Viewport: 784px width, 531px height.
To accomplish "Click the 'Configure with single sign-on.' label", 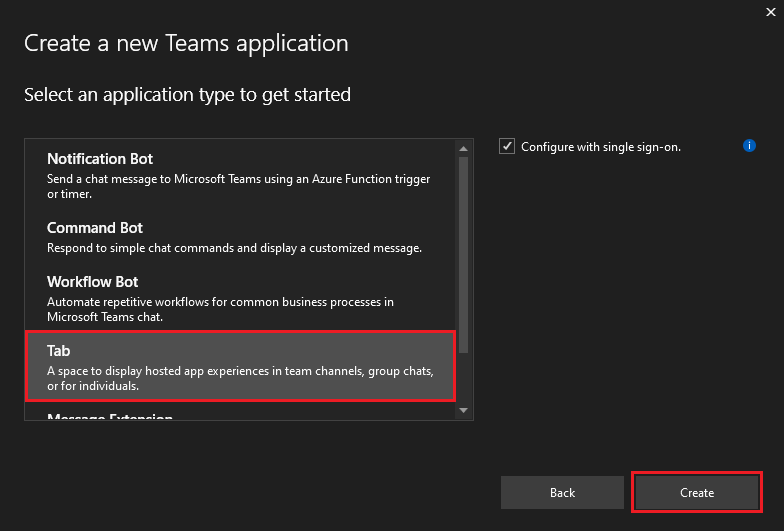I will click(x=600, y=147).
